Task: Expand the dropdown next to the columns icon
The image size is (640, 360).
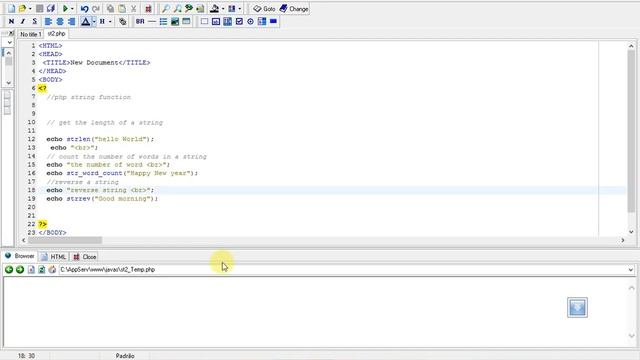Action: tap(240, 9)
